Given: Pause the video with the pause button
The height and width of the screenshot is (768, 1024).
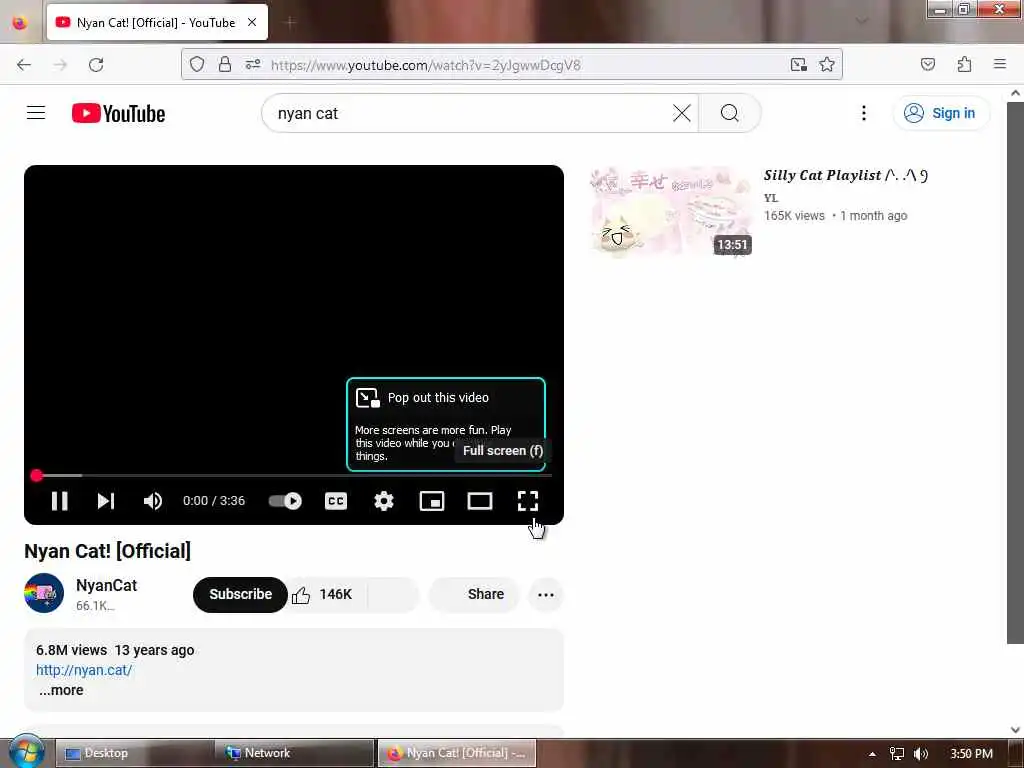Looking at the screenshot, I should click(x=59, y=501).
